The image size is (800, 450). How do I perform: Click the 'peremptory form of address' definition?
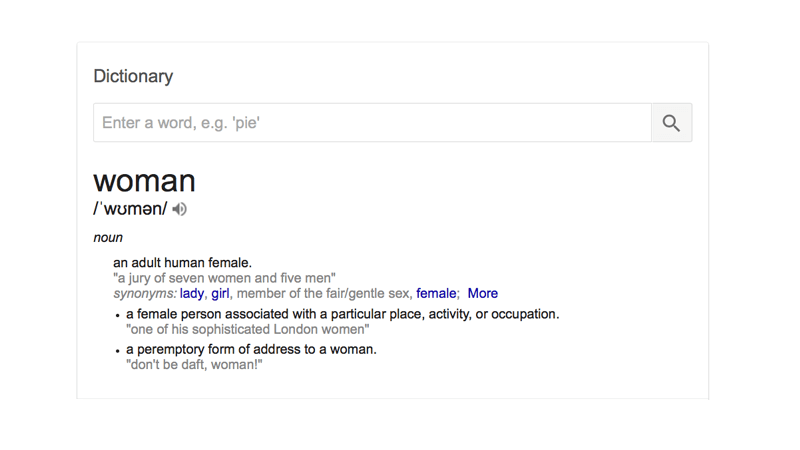(x=251, y=349)
